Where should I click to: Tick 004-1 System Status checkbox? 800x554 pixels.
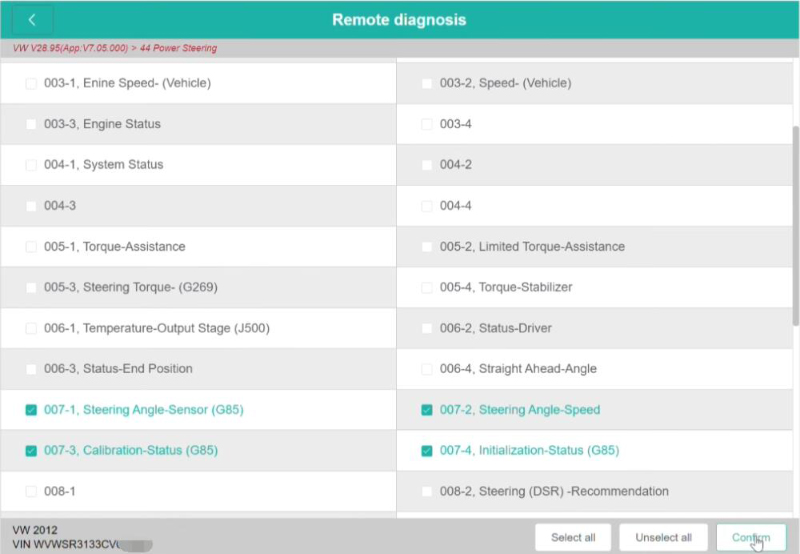click(x=31, y=165)
